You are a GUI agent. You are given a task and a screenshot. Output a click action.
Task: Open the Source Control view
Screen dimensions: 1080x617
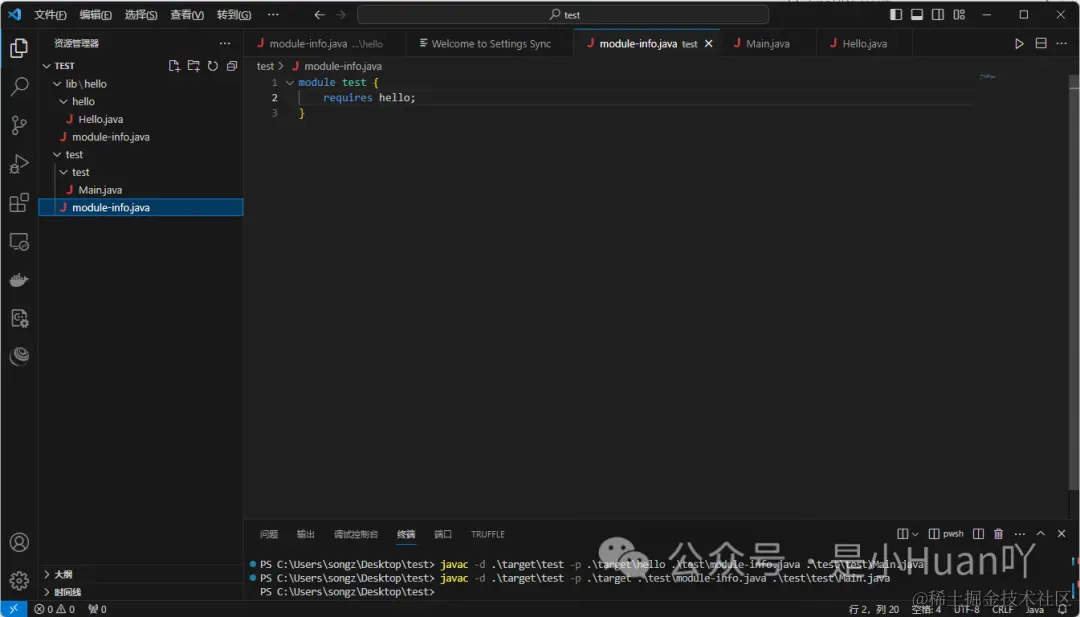point(19,125)
